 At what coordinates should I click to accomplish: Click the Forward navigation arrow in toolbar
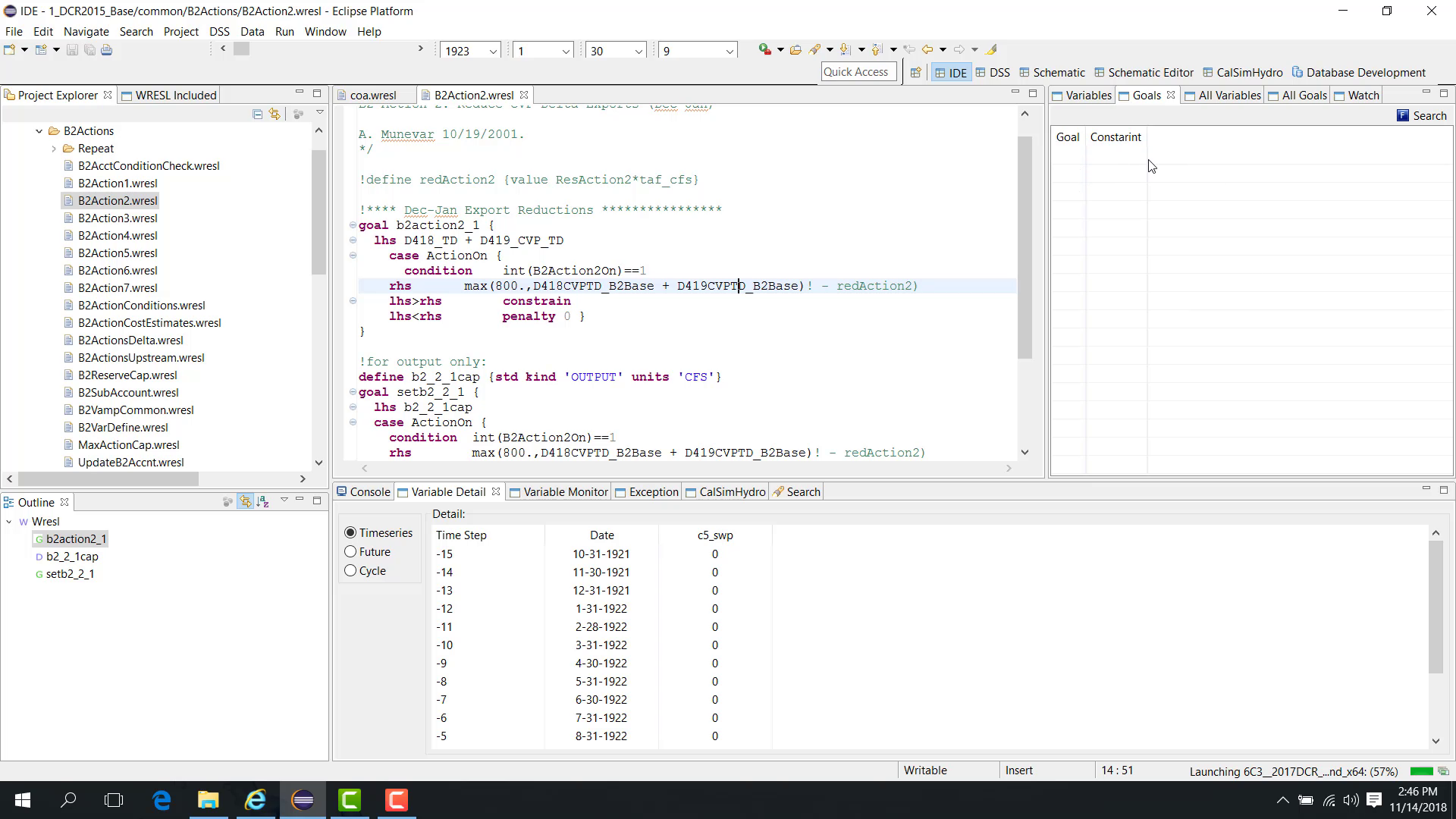(x=959, y=49)
